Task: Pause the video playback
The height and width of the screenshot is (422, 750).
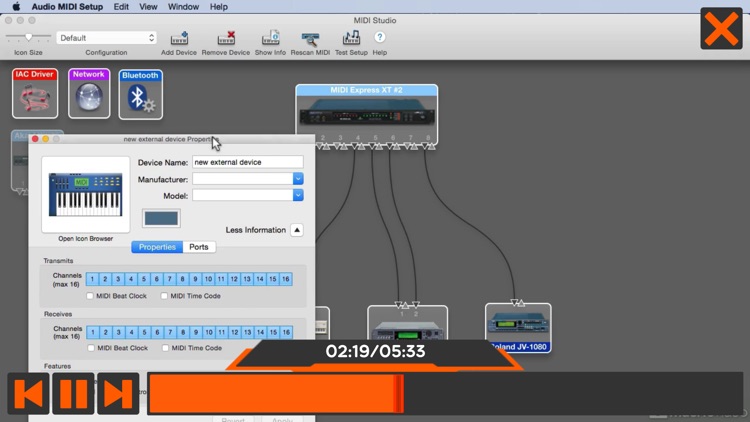Action: click(x=73, y=393)
